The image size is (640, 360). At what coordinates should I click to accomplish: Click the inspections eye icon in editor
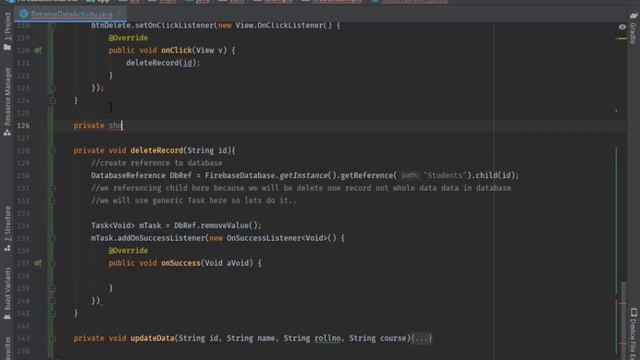click(622, 27)
